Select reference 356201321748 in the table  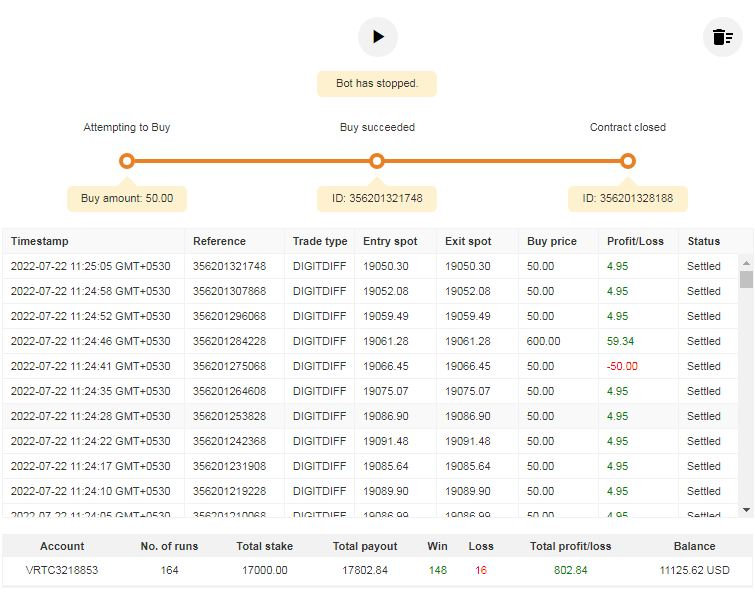[230, 266]
